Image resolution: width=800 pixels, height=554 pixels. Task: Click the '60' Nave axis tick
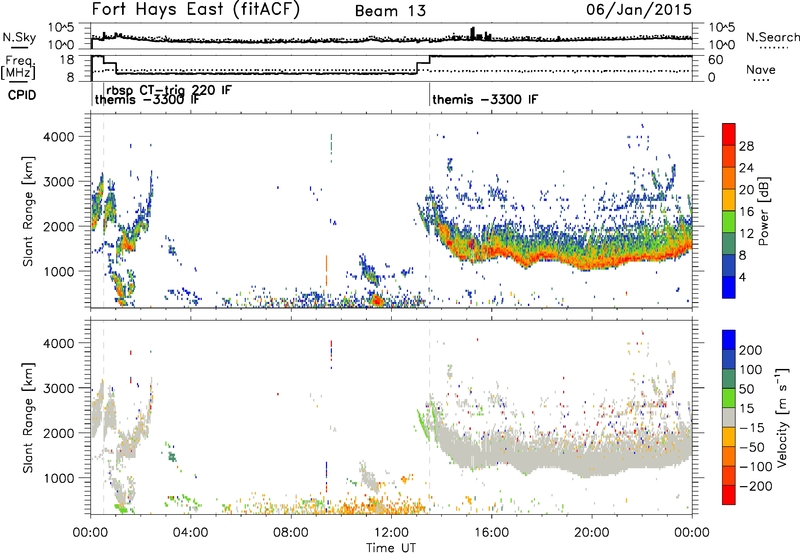[716, 60]
